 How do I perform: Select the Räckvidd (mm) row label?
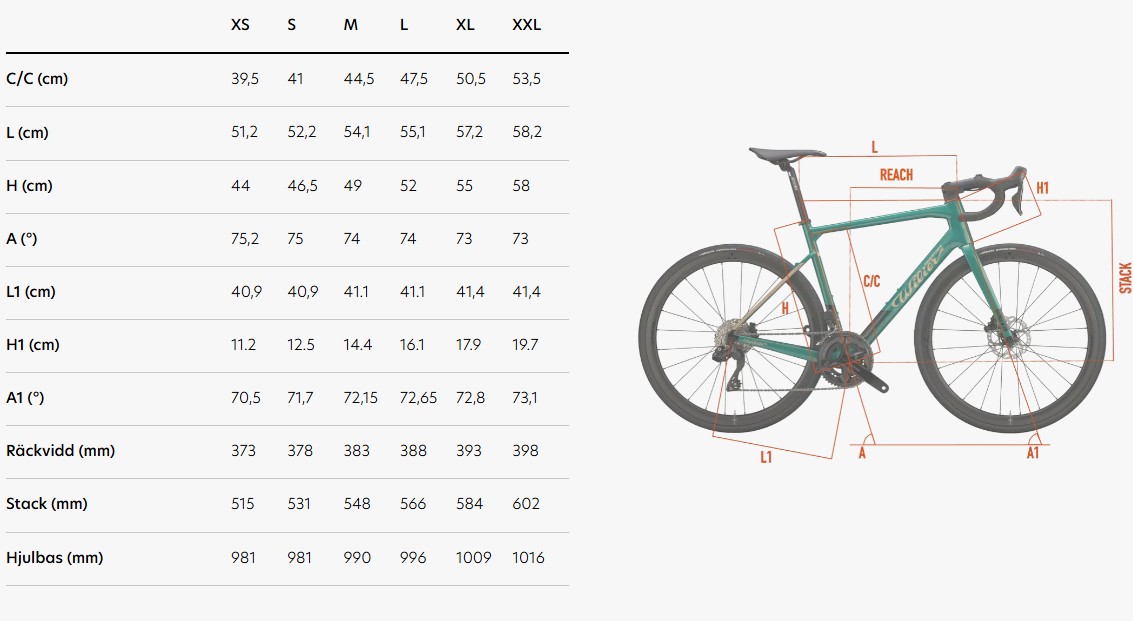pyautogui.click(x=61, y=450)
